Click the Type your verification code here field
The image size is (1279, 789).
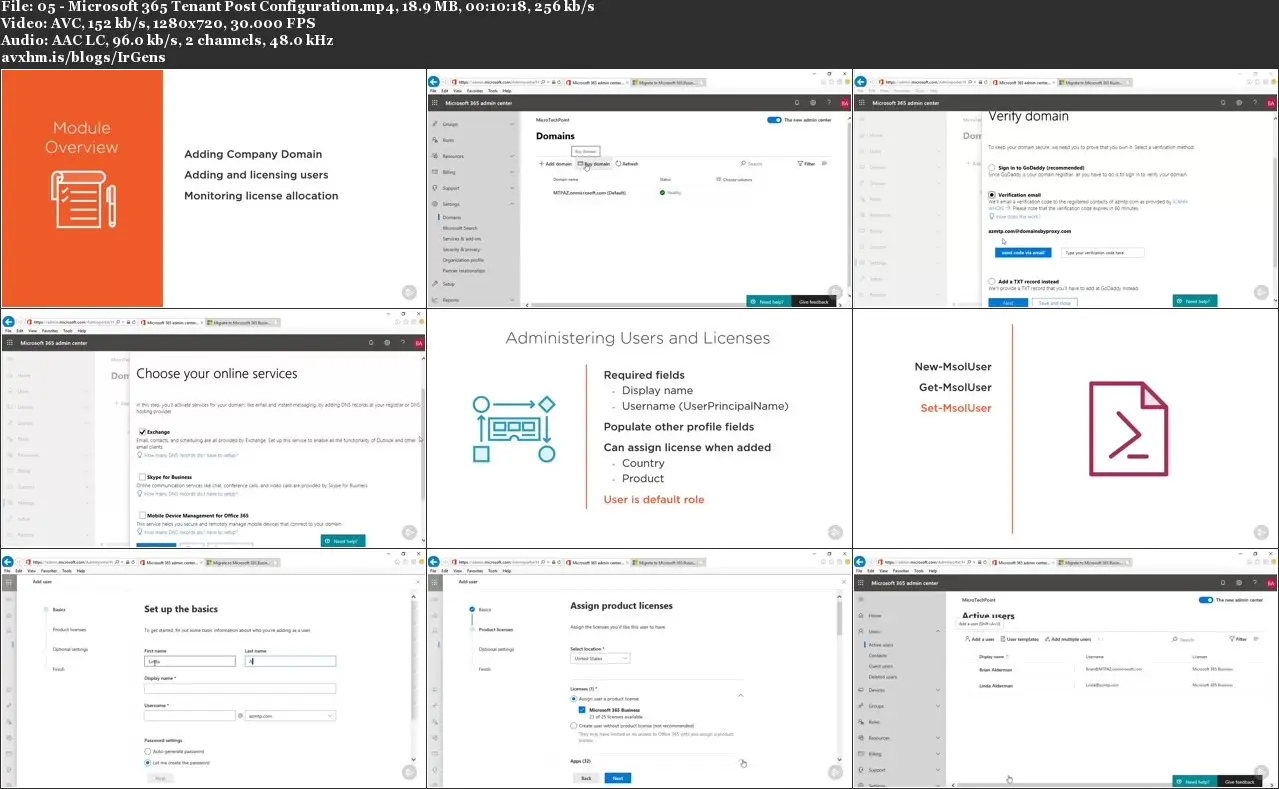[1103, 253]
